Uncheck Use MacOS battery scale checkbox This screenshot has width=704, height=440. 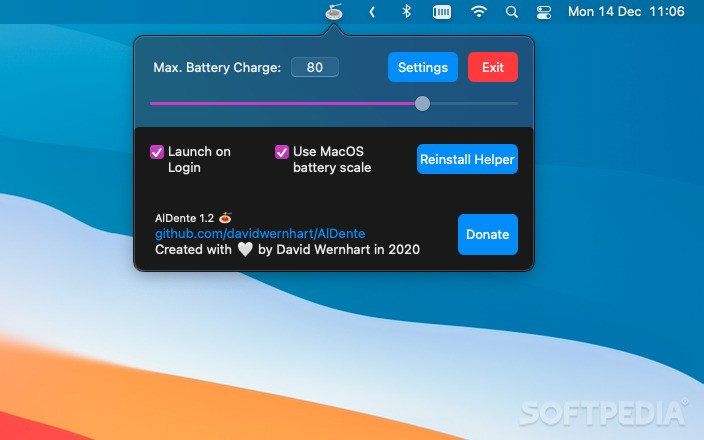[282, 152]
